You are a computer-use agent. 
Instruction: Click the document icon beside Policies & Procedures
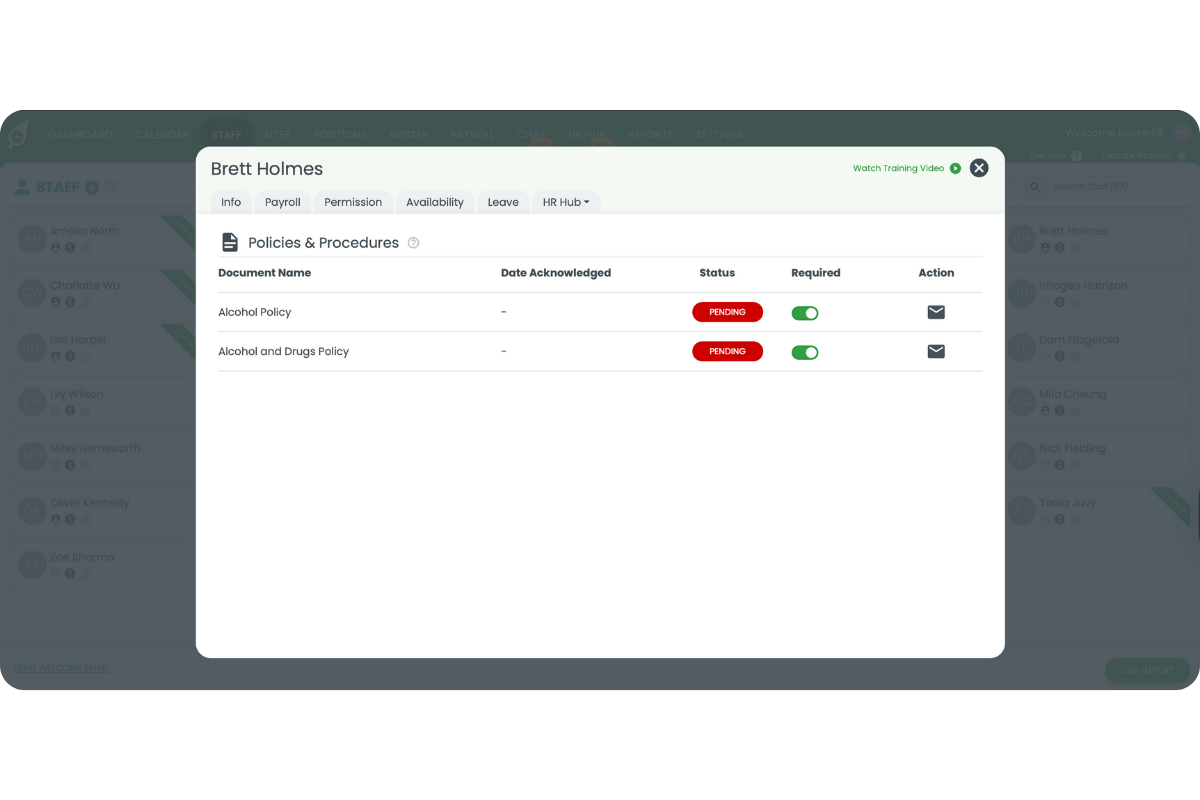pyautogui.click(x=230, y=242)
